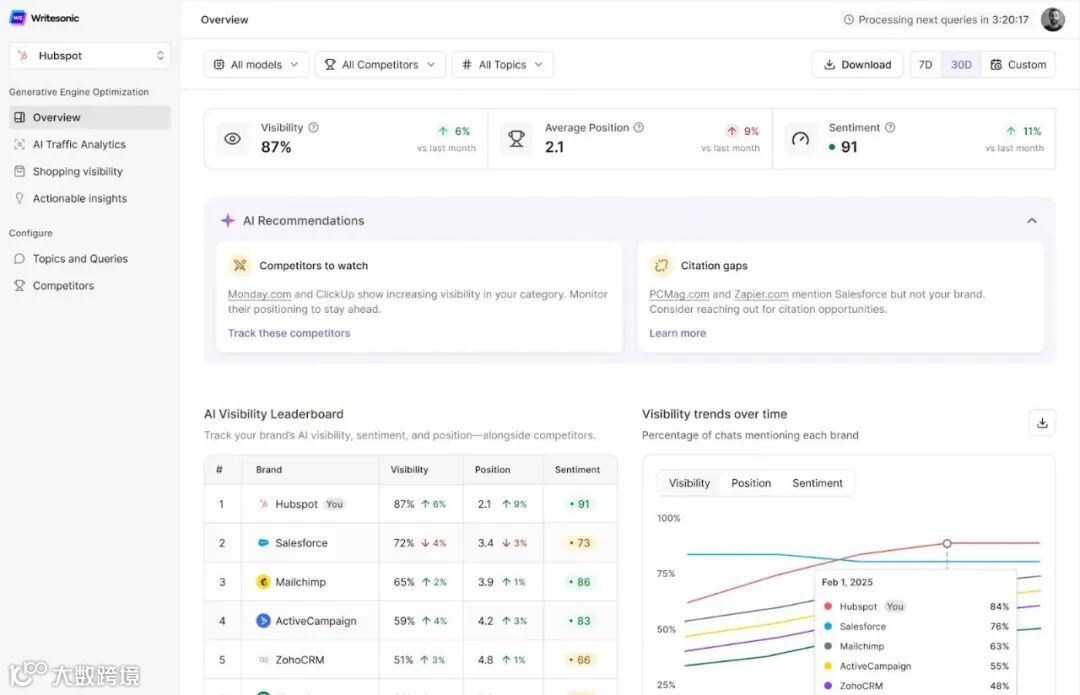This screenshot has height=695, width=1080.
Task: Click the gauge icon in Sentiment card
Action: pyautogui.click(x=800, y=139)
